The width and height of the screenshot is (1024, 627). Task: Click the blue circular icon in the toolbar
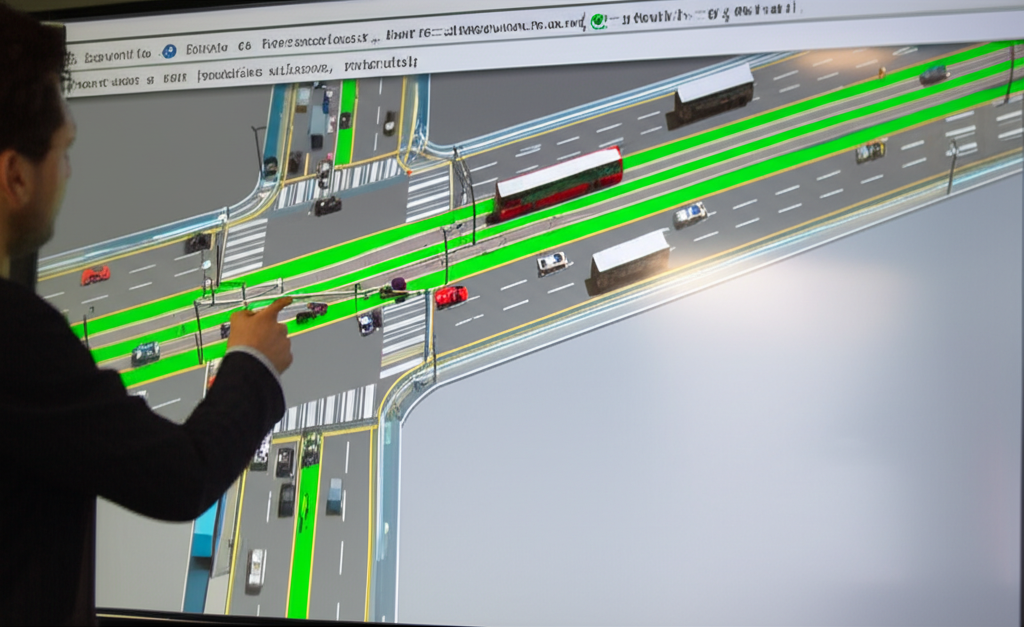169,51
